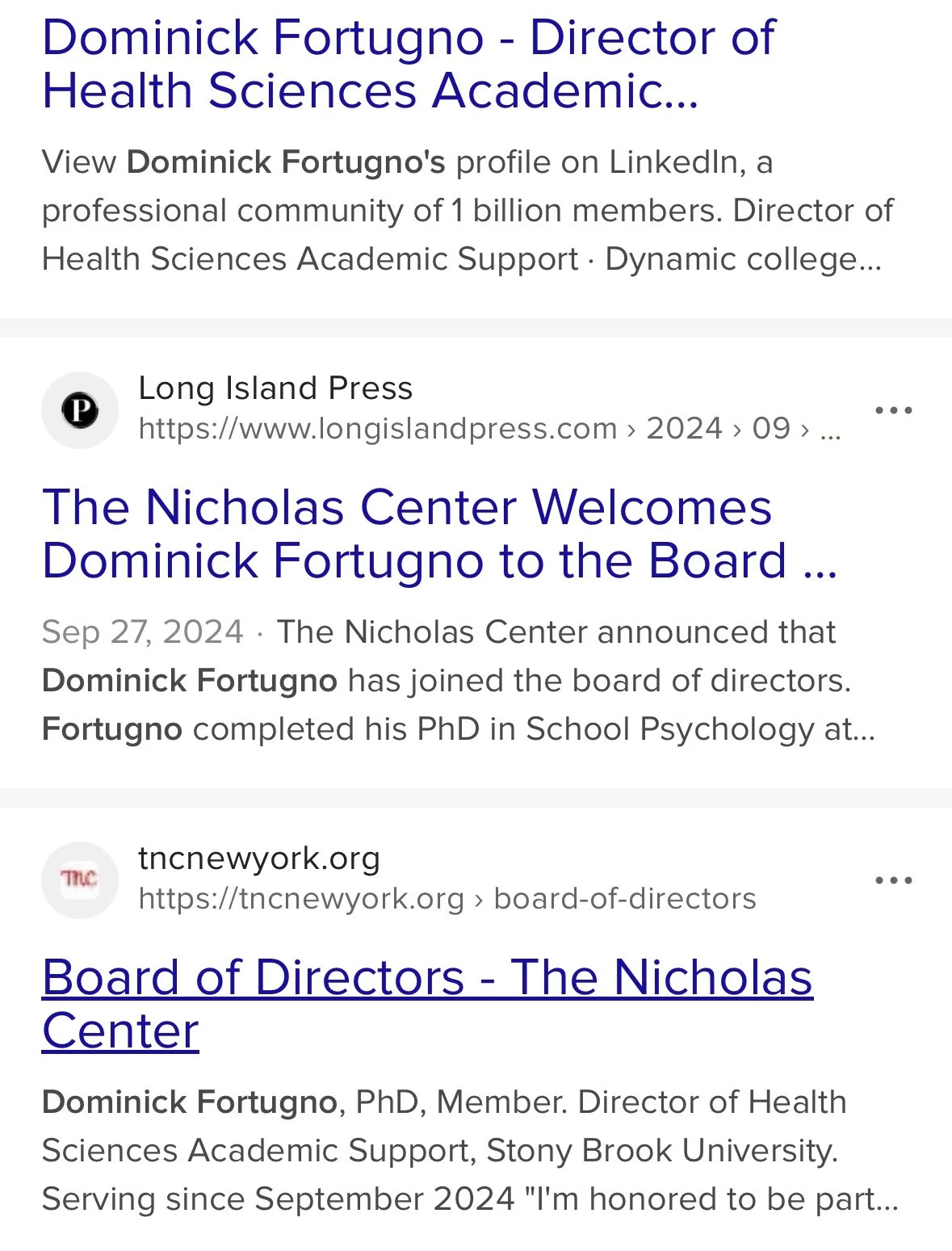Viewport: 952px width, 1251px height.
Task: Open the Long Island Press favicon icon
Action: tap(80, 410)
